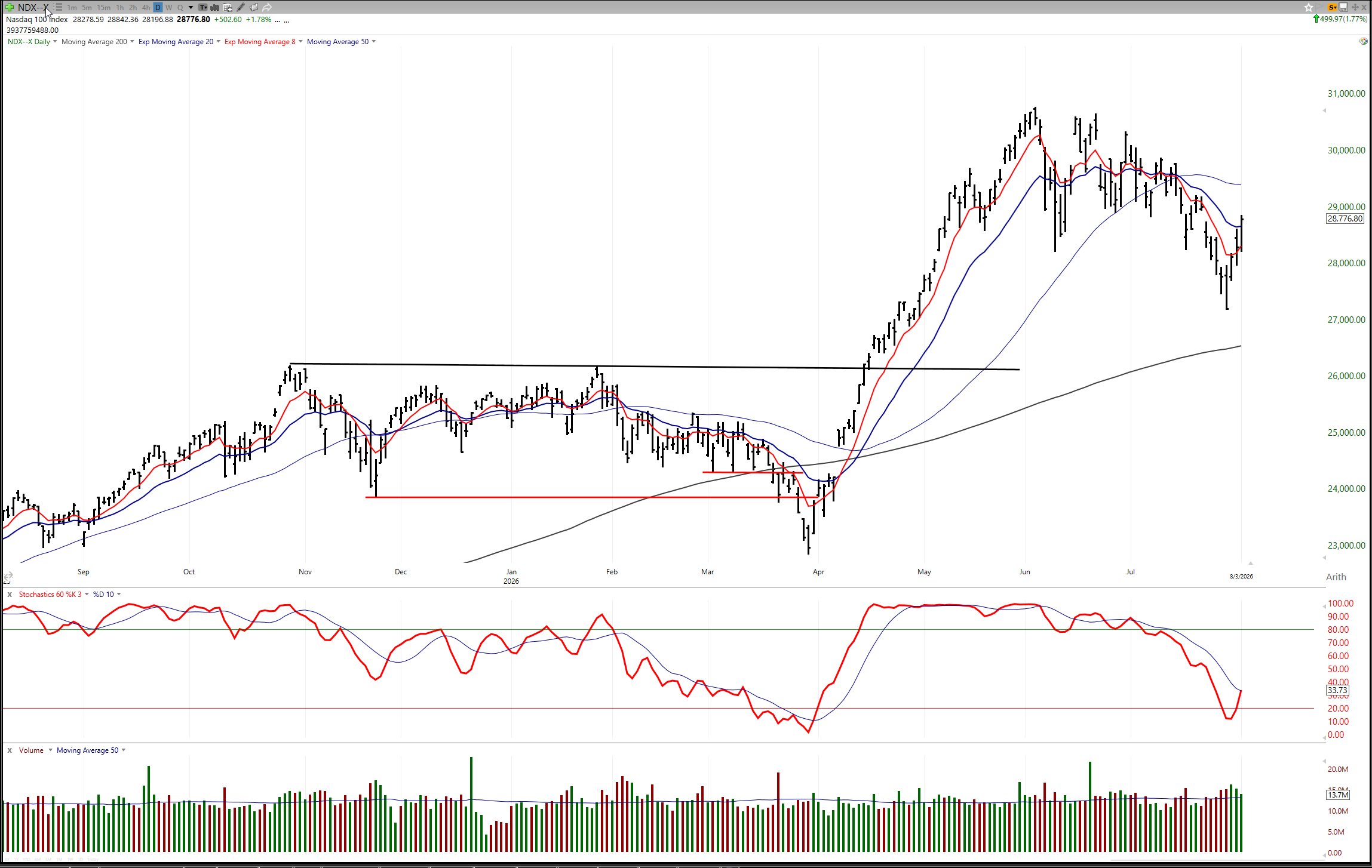The width and height of the screenshot is (1372, 868).
Task: Open the more timeframes dropdown arrow
Action: (x=191, y=8)
